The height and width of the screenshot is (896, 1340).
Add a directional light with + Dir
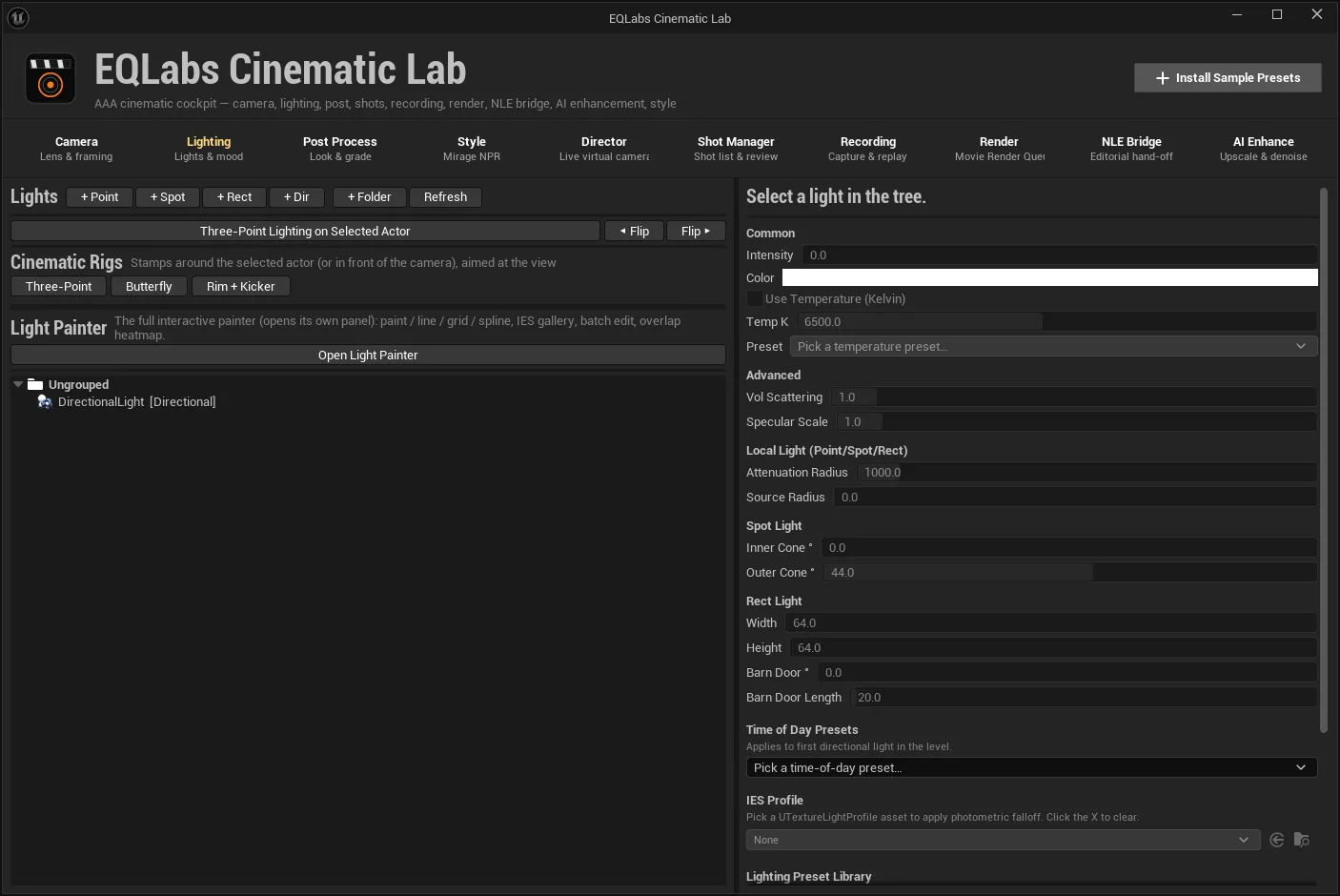point(296,197)
